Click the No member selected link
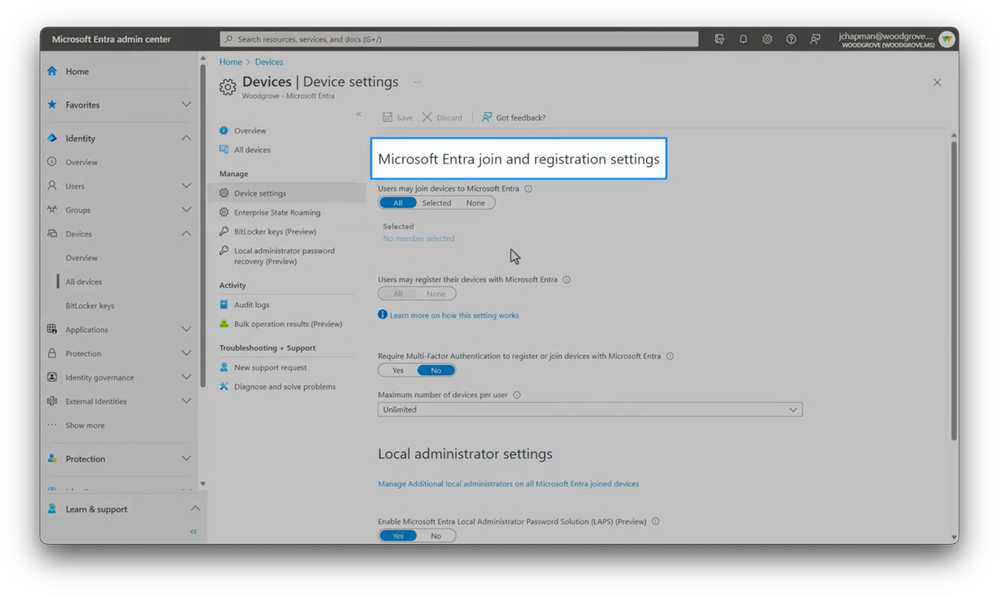 click(x=419, y=238)
